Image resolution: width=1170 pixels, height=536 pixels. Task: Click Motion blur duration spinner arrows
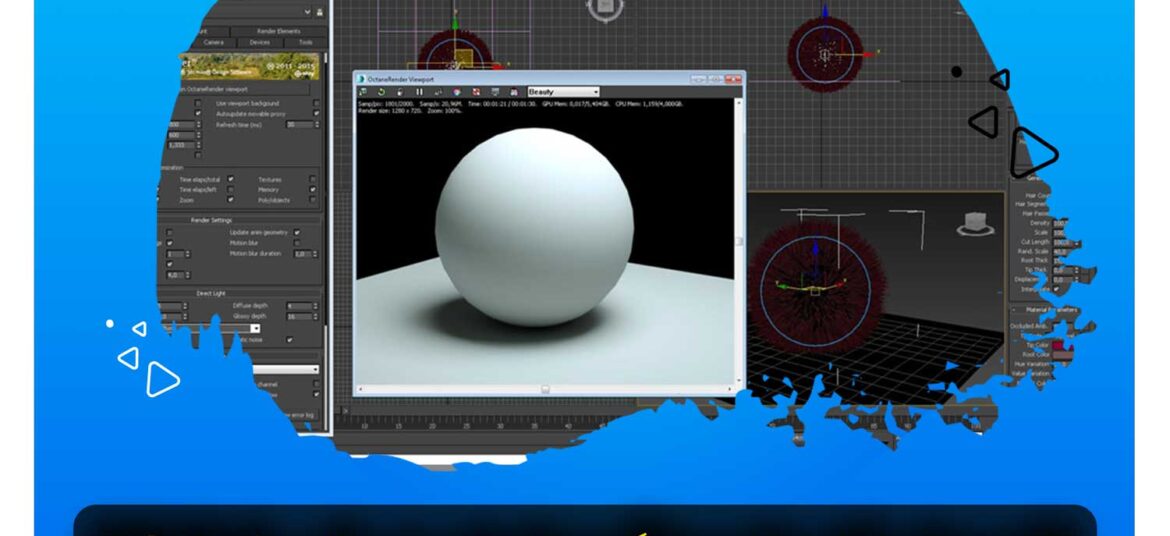coord(313,254)
